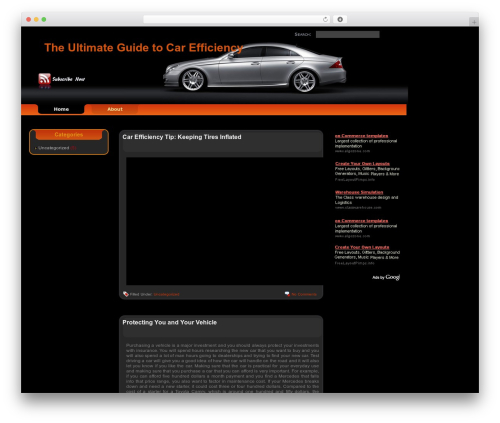500x423 pixels.
Task: Focus the Search input field
Action: pyautogui.click(x=348, y=34)
